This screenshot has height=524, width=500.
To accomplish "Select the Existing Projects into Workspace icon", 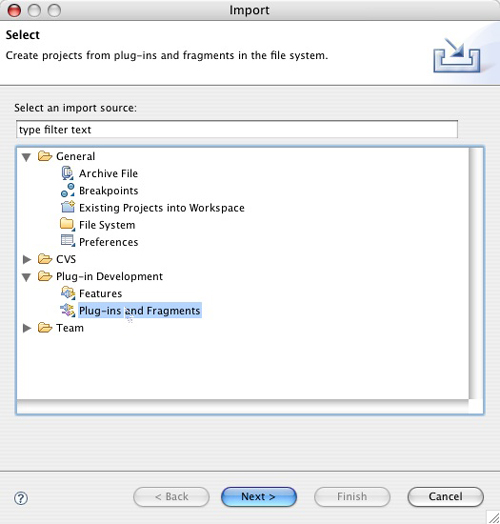I will click(x=68, y=207).
